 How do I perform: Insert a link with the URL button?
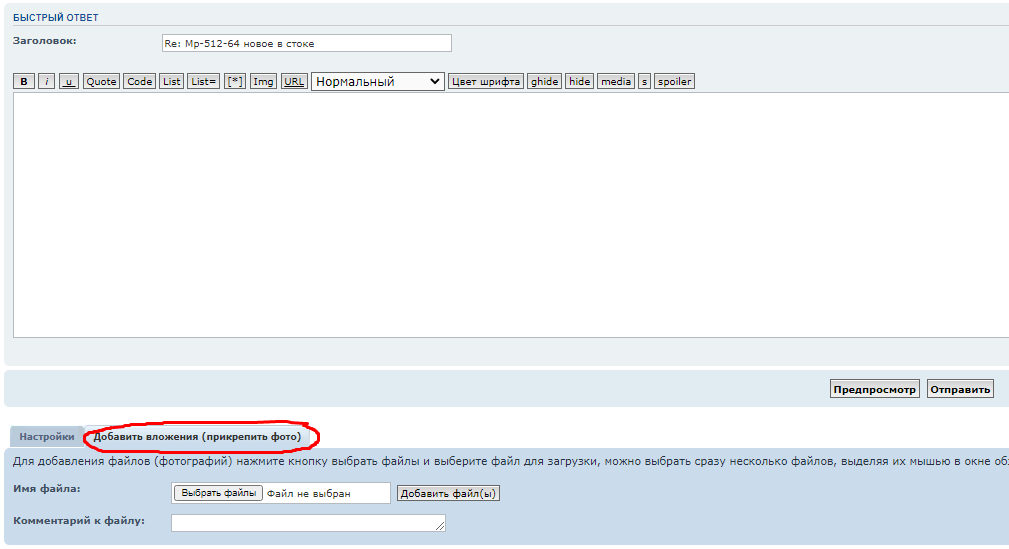(x=294, y=82)
